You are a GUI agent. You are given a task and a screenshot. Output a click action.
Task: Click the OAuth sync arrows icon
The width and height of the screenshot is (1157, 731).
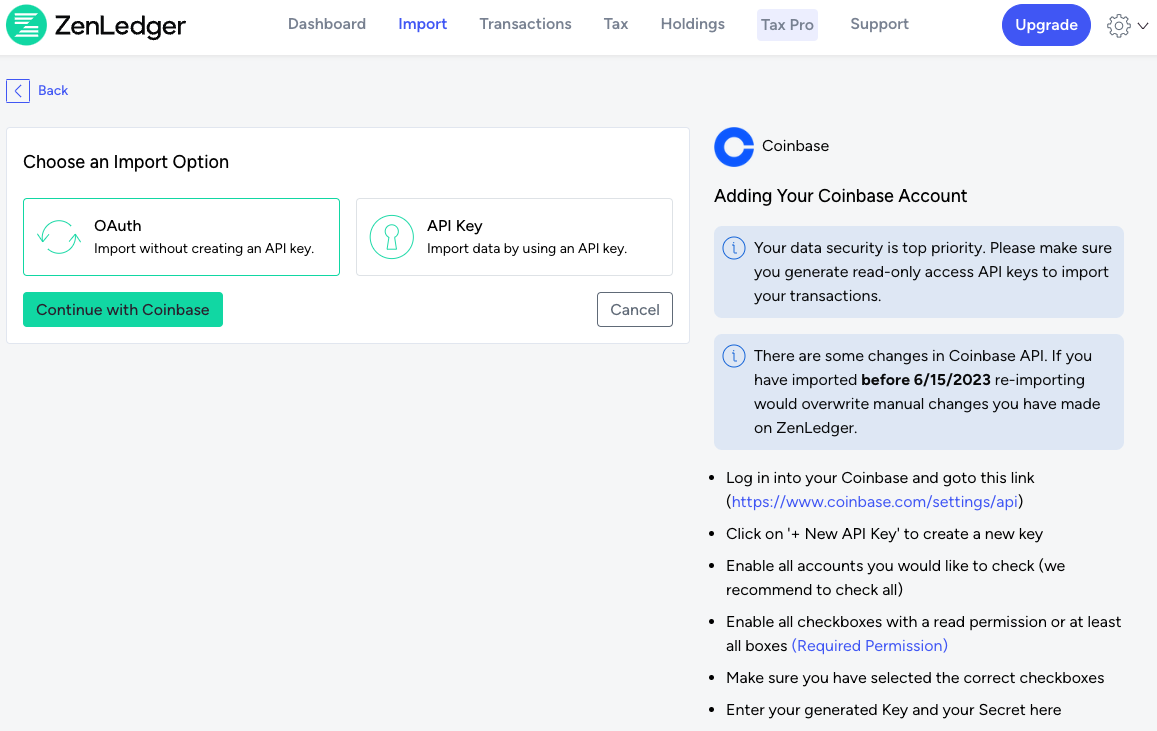click(59, 237)
